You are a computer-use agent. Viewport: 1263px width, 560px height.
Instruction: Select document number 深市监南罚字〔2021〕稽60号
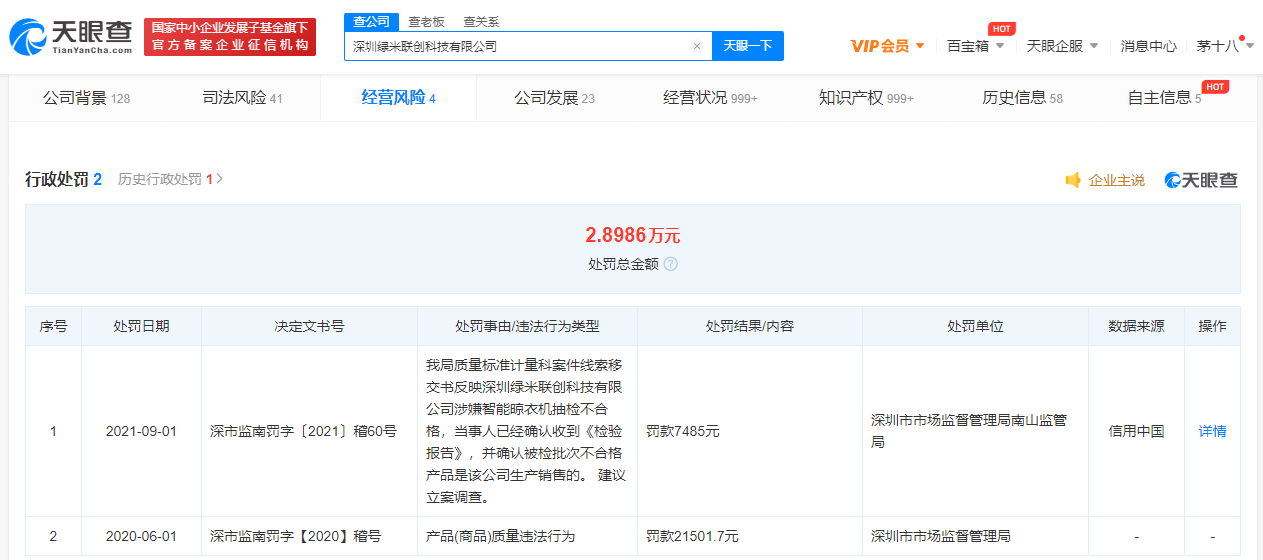(x=303, y=431)
